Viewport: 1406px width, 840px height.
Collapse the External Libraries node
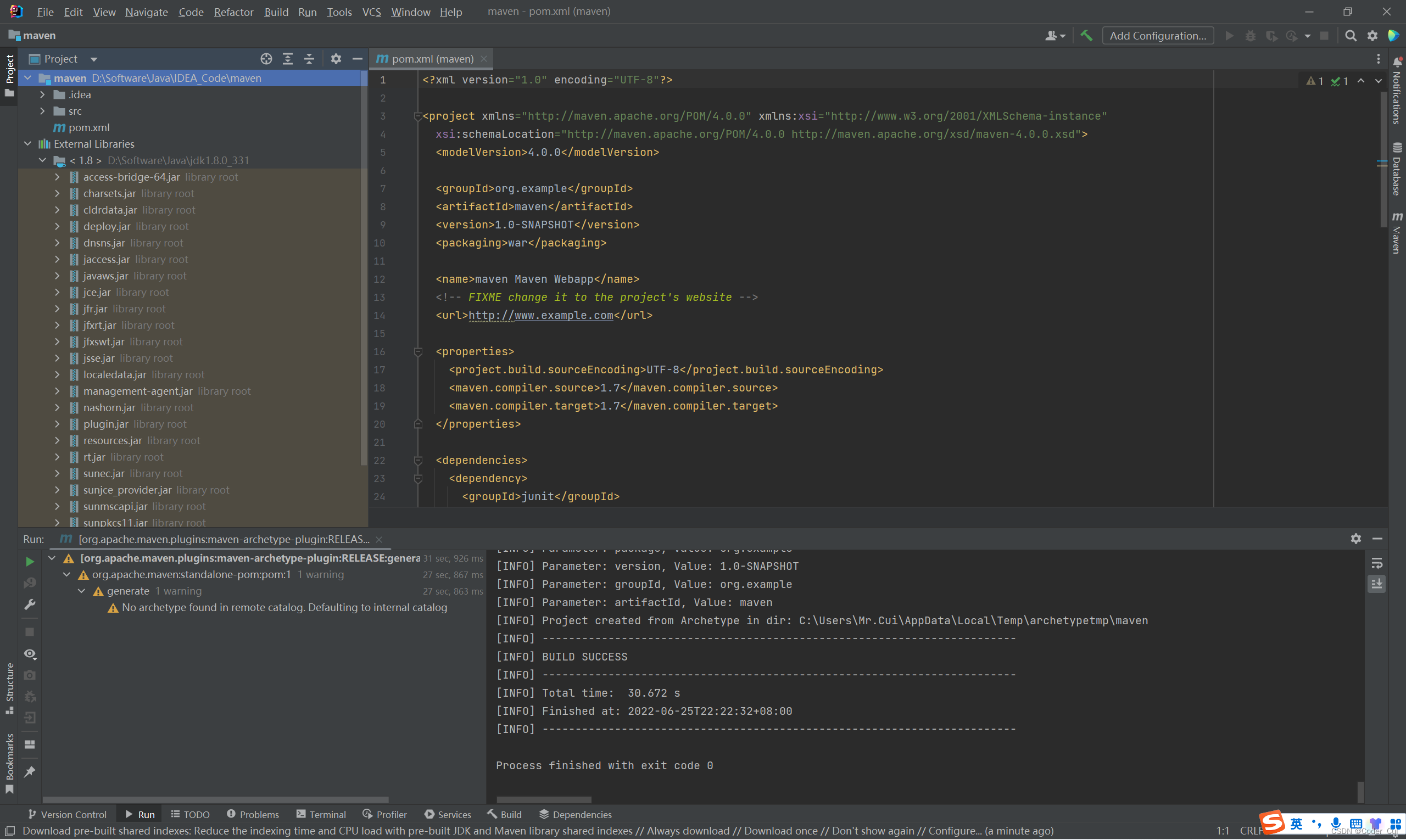click(28, 144)
